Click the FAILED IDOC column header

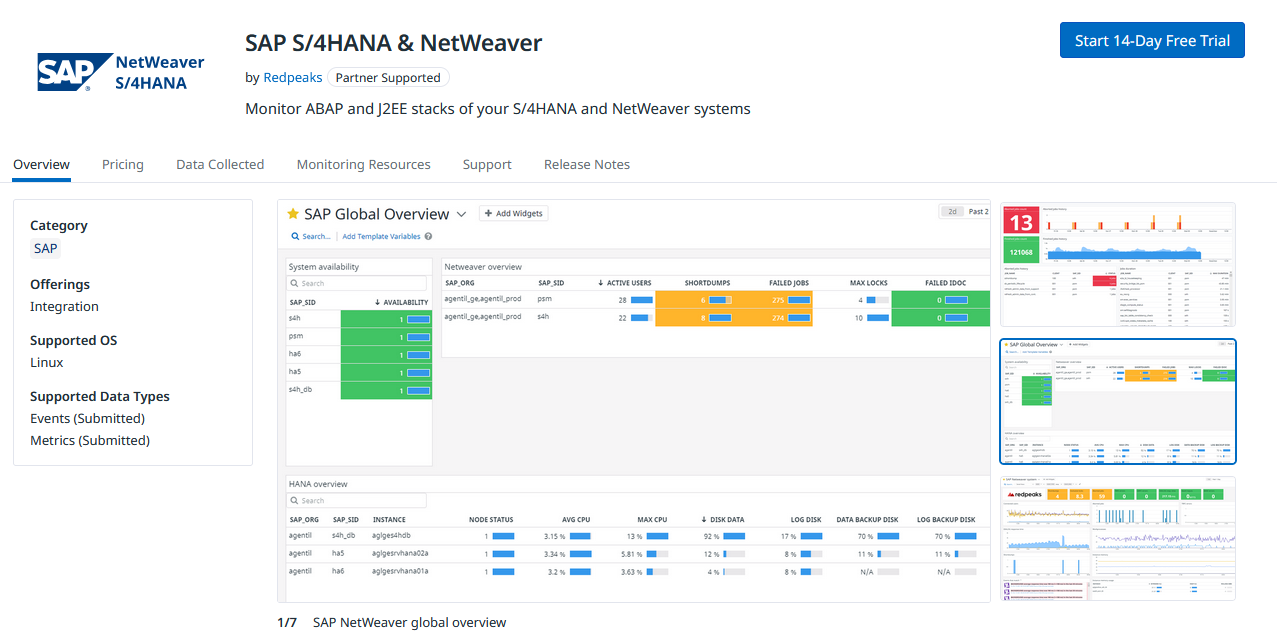(x=947, y=283)
